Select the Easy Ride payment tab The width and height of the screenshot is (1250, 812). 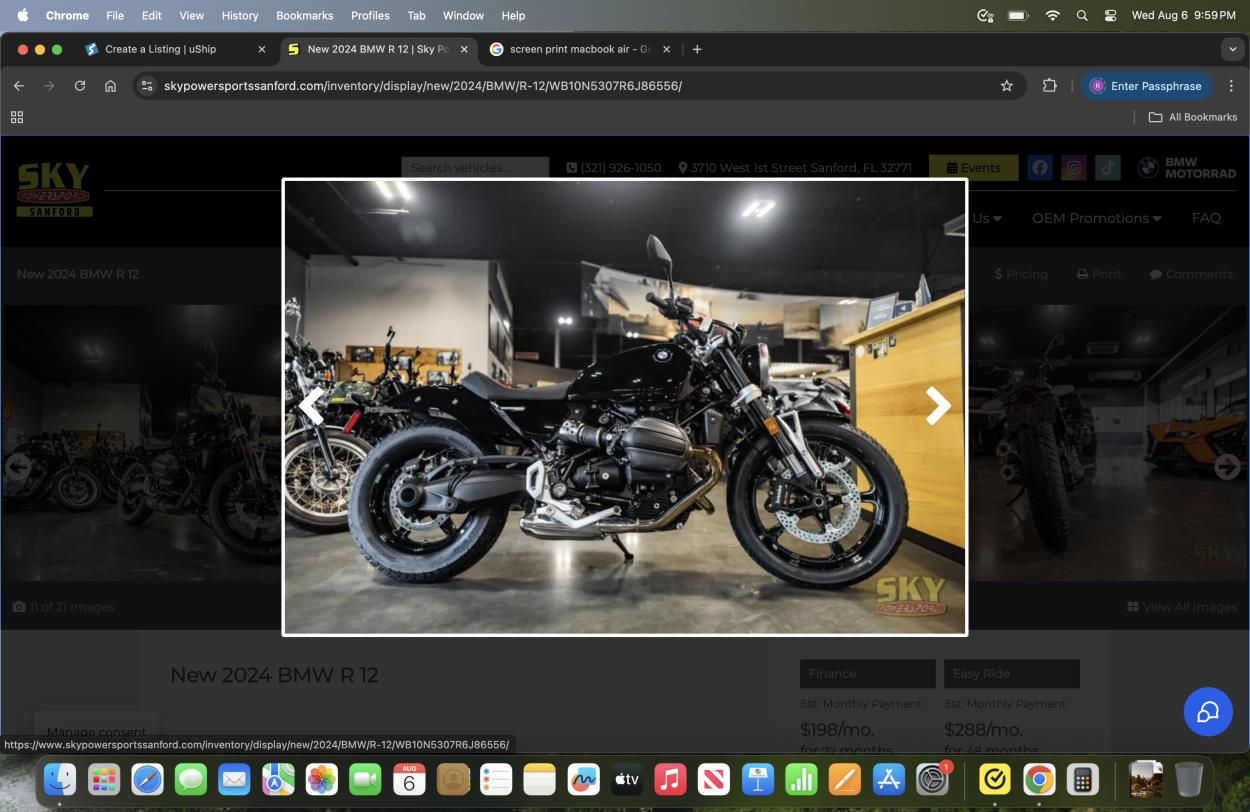1012,674
